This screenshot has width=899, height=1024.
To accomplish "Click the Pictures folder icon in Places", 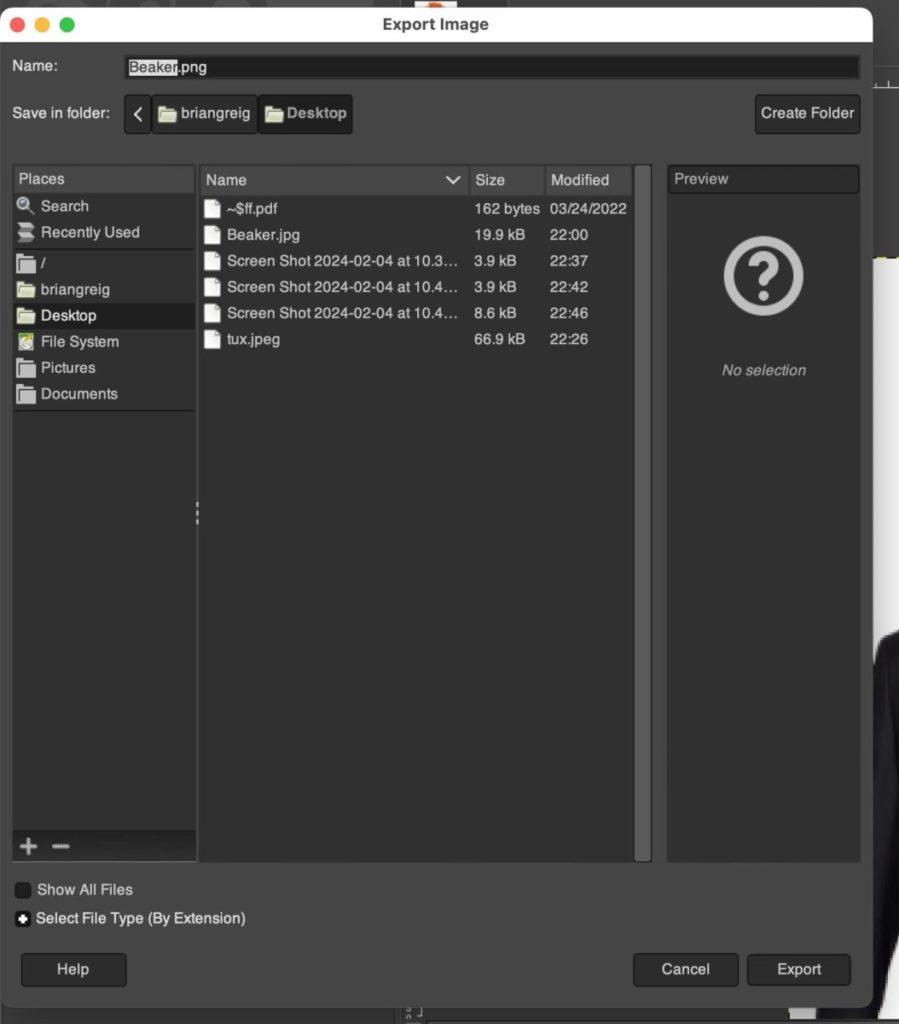I will (26, 368).
